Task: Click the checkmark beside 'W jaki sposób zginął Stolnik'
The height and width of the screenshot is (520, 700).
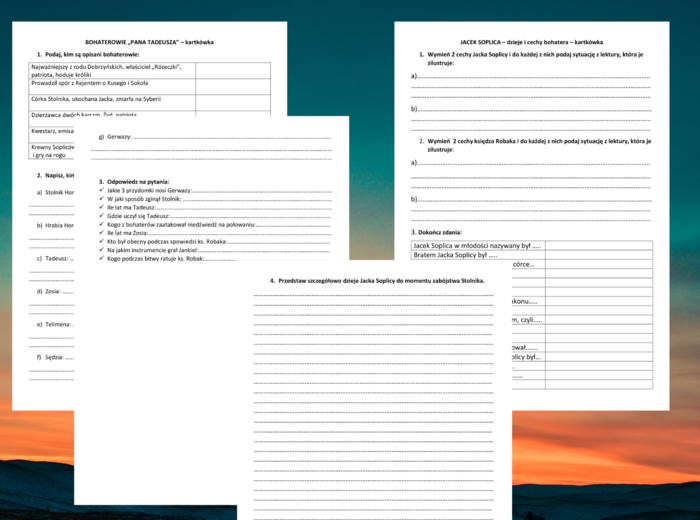Action: [x=102, y=198]
